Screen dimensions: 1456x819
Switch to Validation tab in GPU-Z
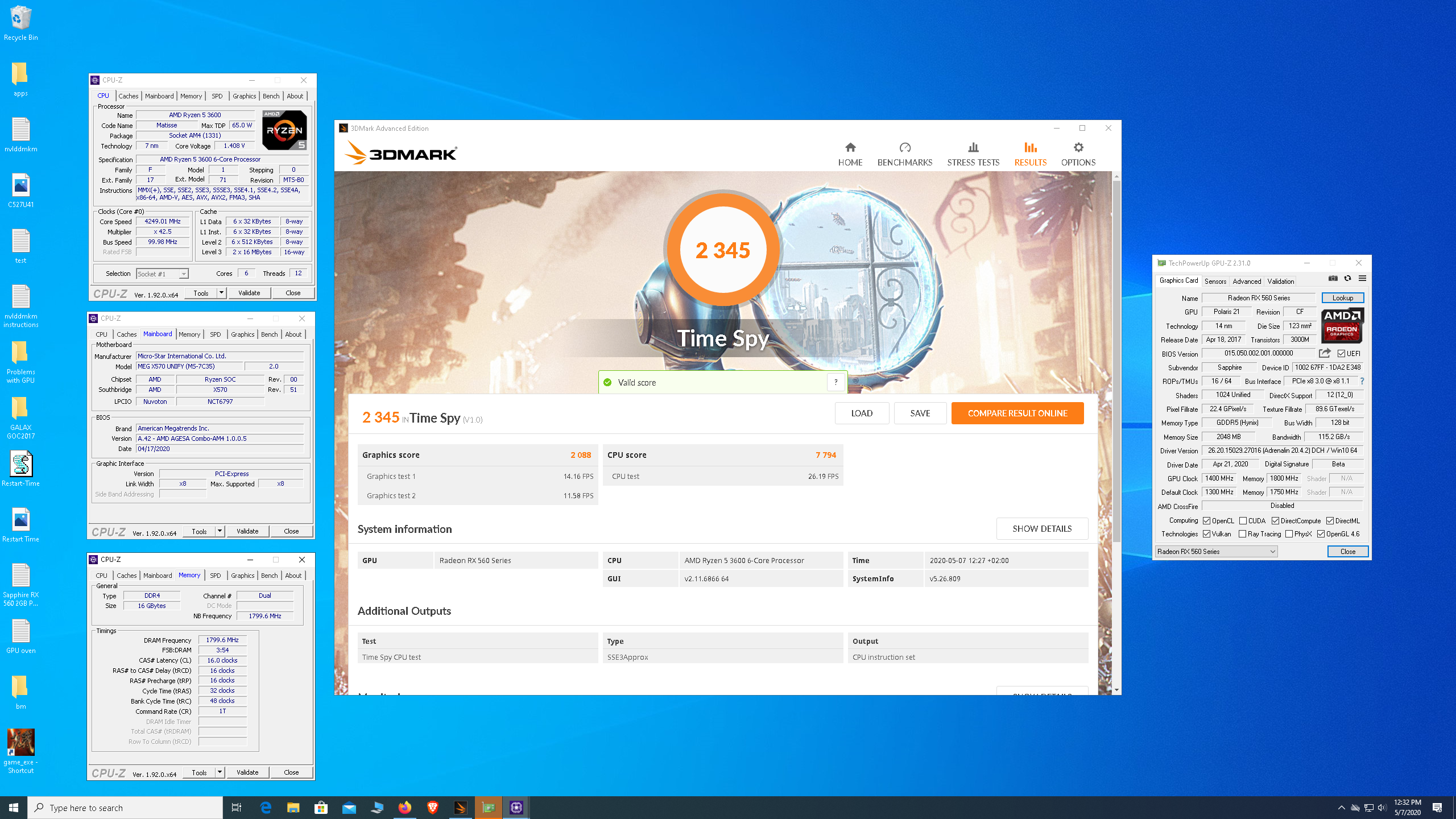[1280, 281]
